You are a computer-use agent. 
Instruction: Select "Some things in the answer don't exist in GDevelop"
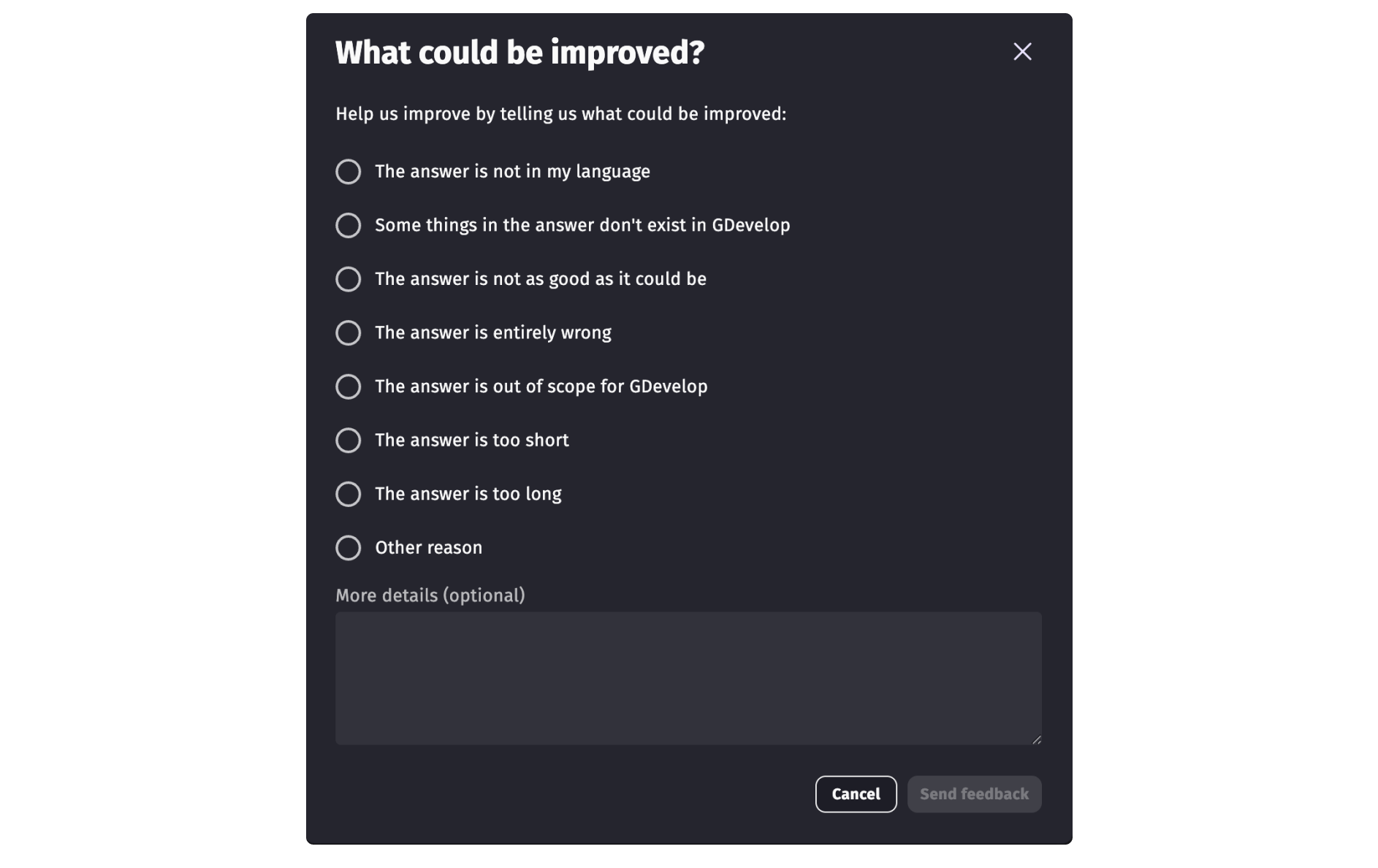click(x=582, y=225)
